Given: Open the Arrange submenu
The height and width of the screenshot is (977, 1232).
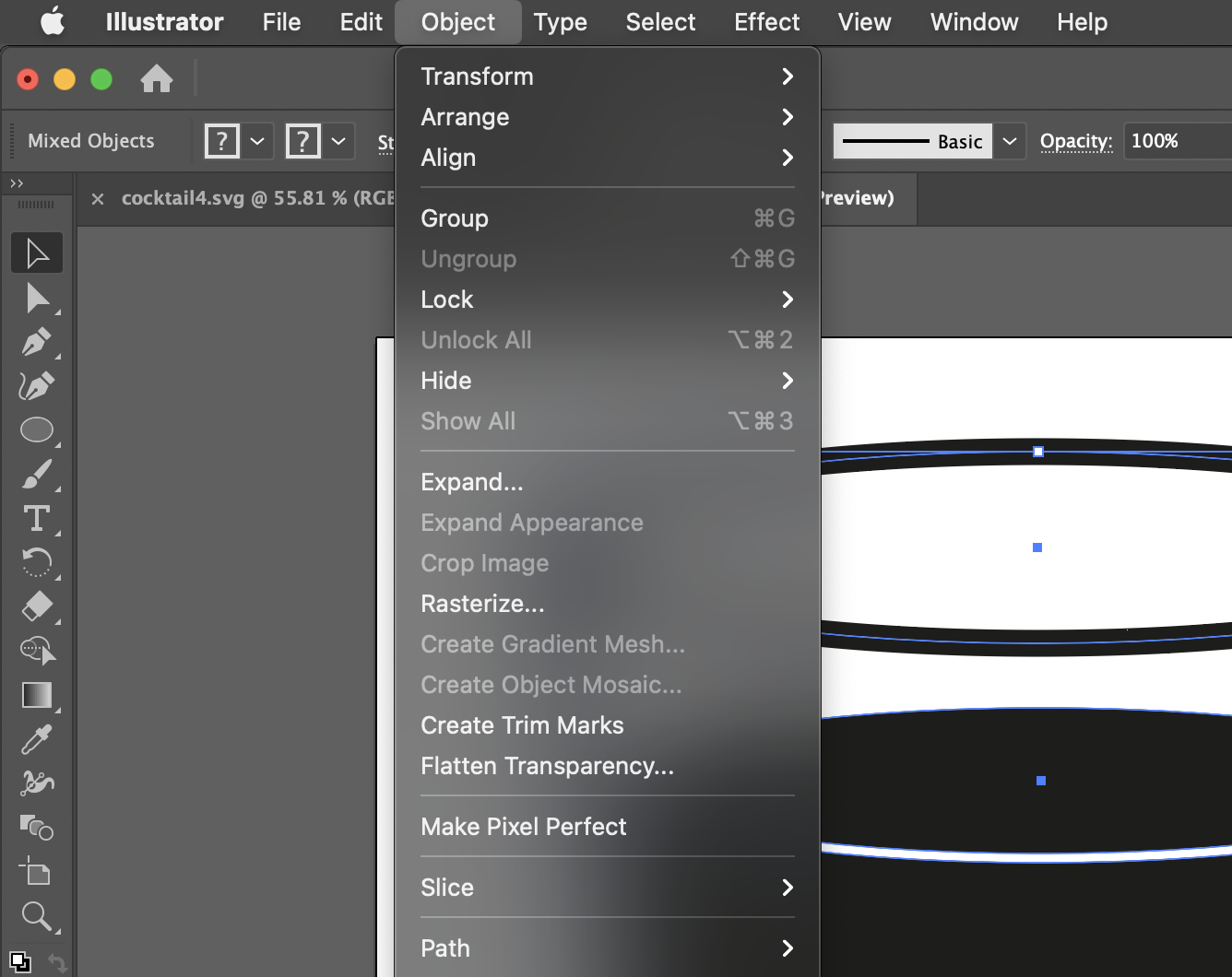Looking at the screenshot, I should pos(608,117).
